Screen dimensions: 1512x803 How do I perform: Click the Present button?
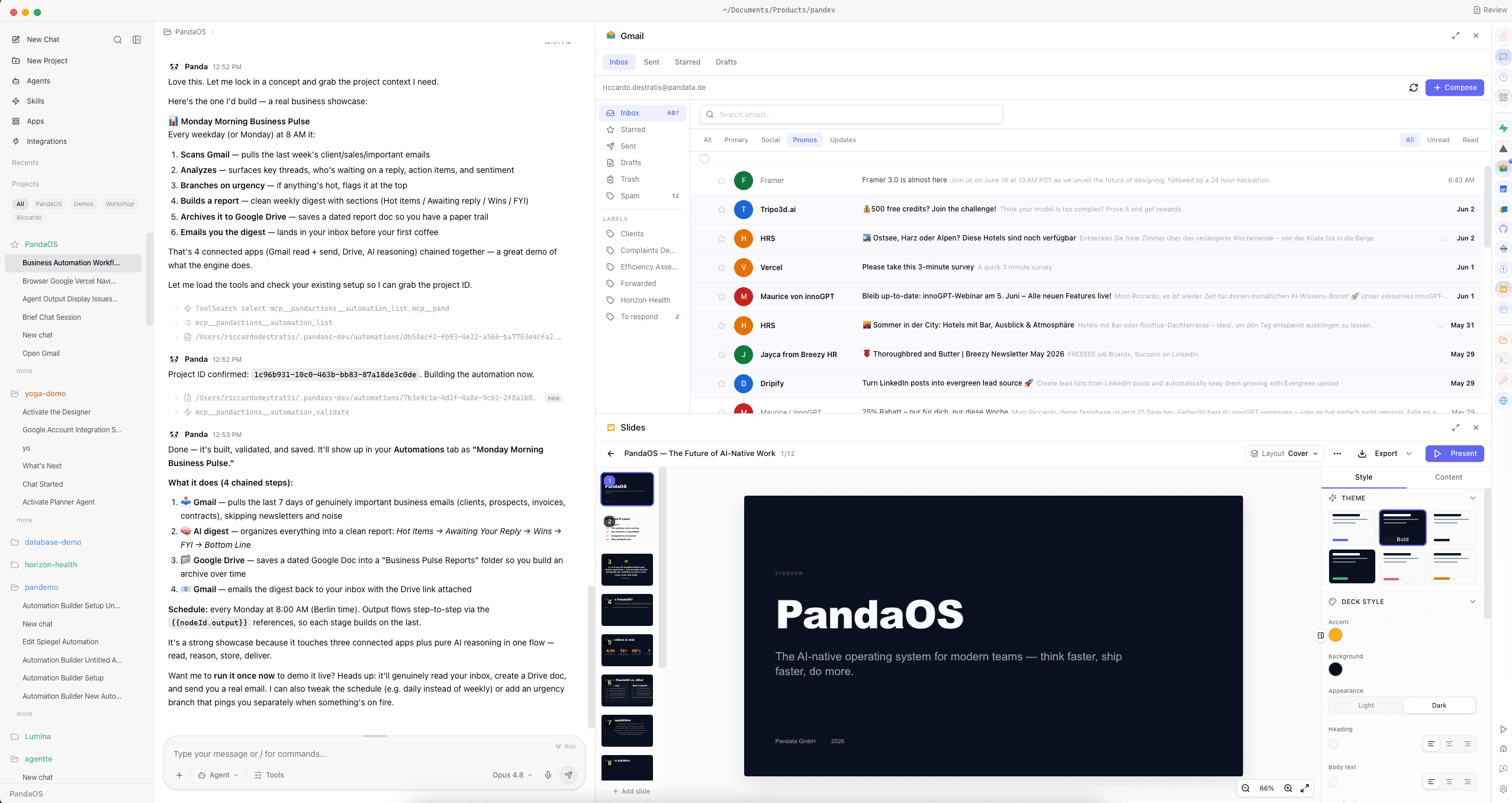(x=1455, y=454)
